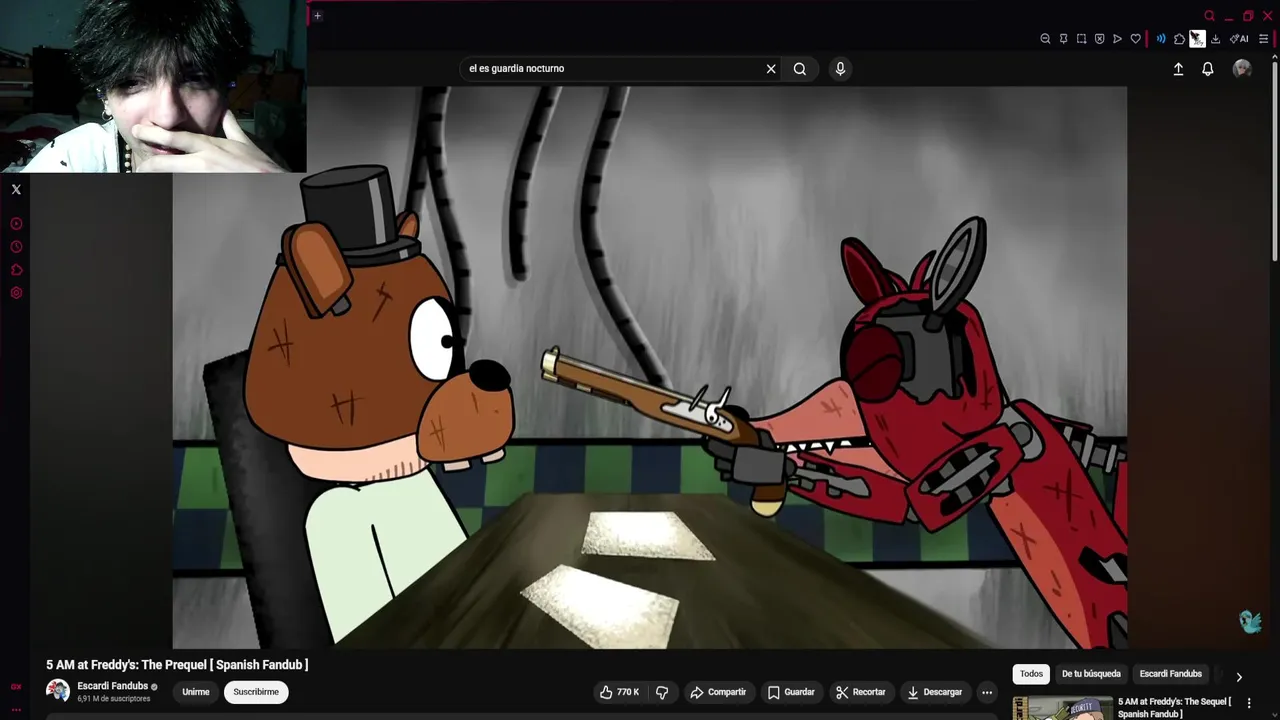This screenshot has width=1280, height=720.
Task: Open the account avatar menu
Action: coord(1242,68)
